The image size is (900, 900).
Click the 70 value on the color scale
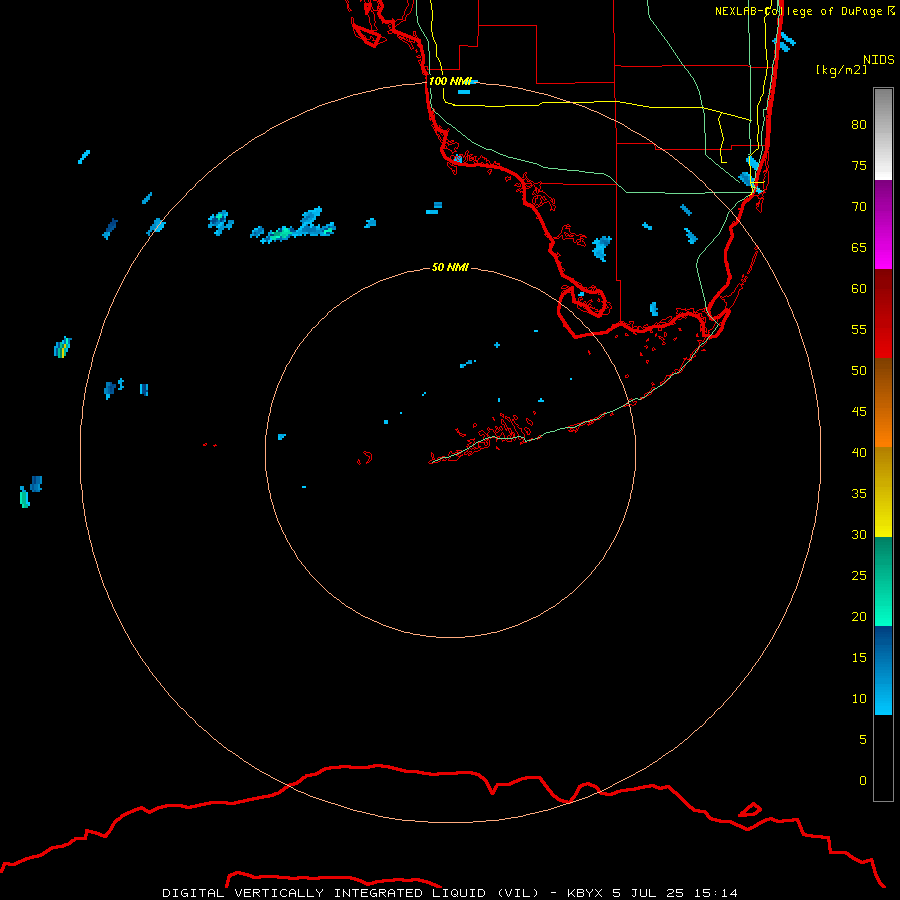859,207
